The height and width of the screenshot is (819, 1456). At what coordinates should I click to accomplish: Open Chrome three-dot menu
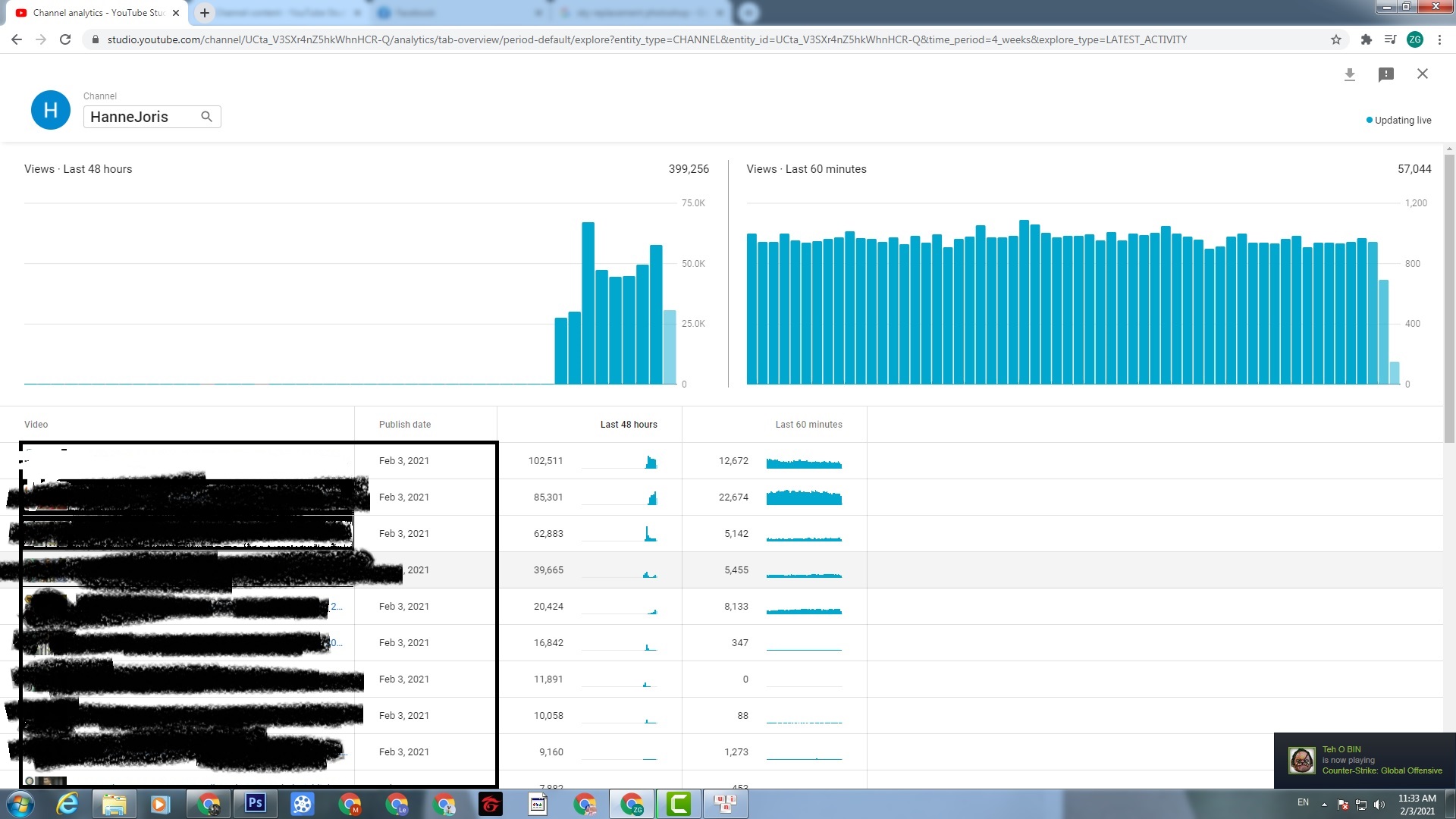(1439, 39)
